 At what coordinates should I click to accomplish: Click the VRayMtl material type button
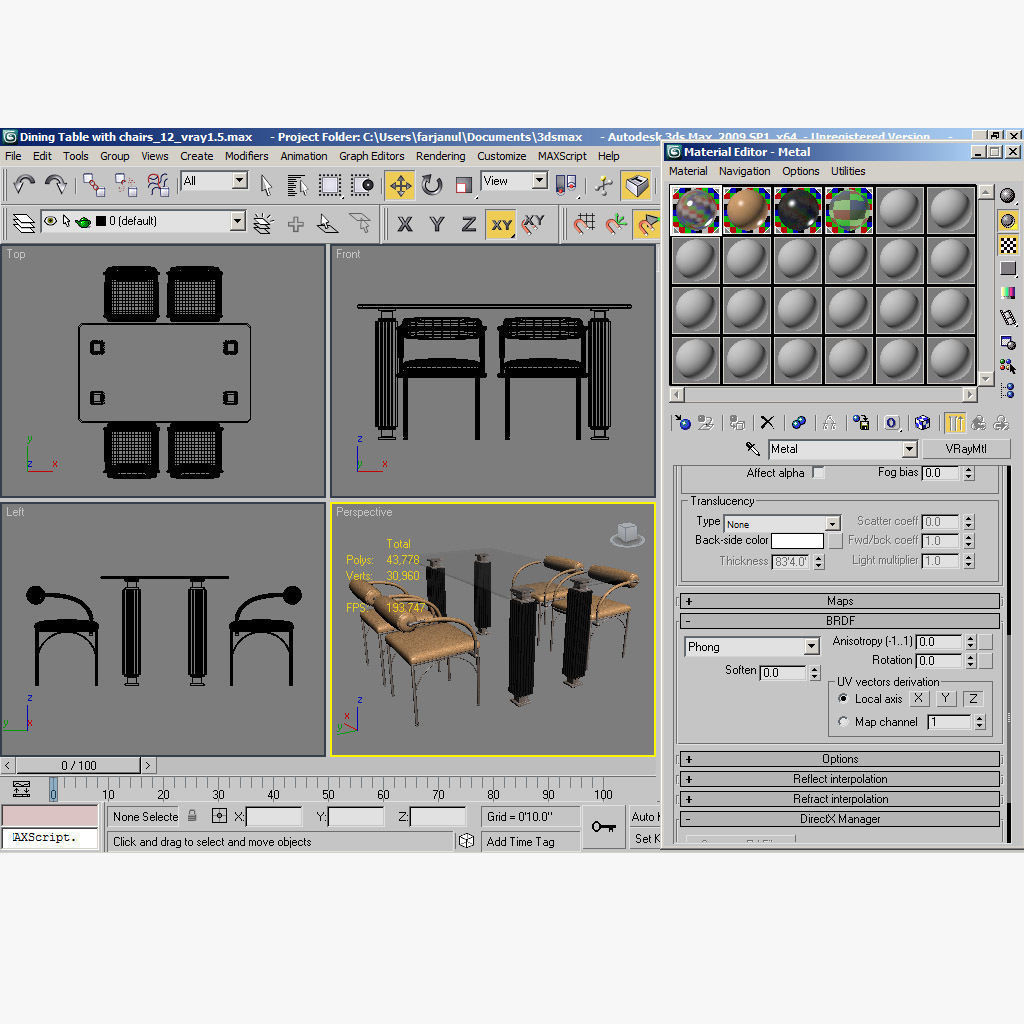click(x=966, y=449)
